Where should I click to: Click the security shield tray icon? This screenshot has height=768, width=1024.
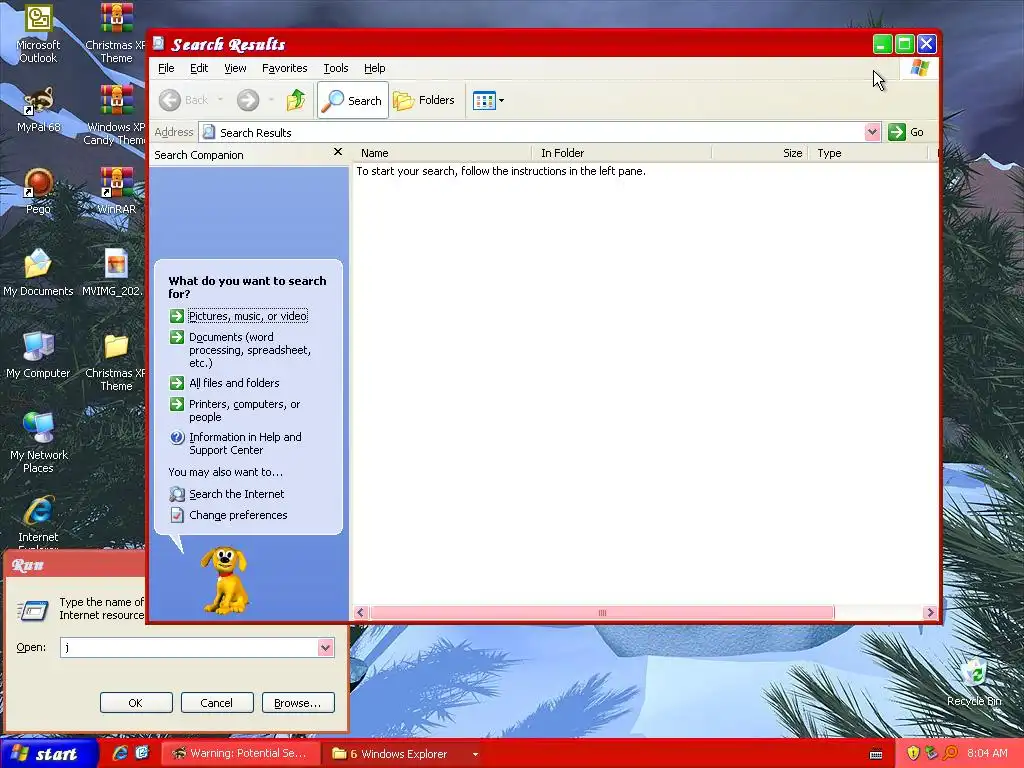point(913,753)
